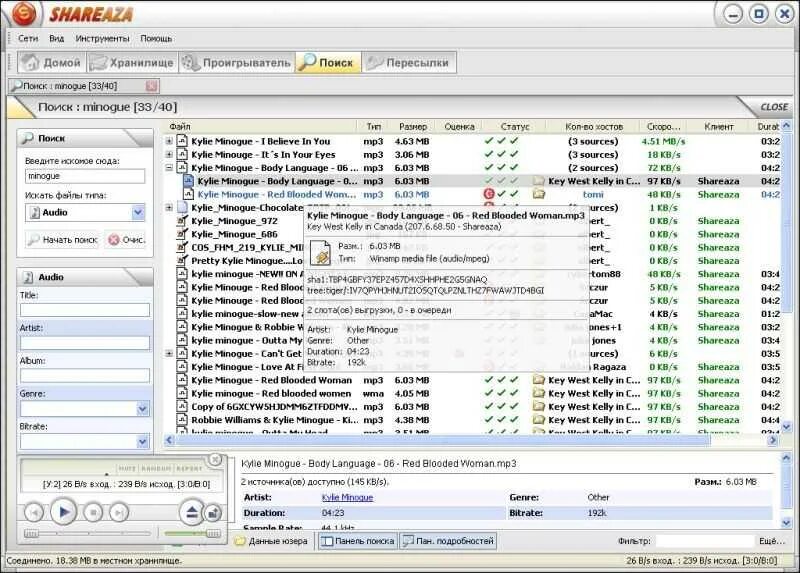The height and width of the screenshot is (573, 800).
Task: Expand the 'It's In Your Eyes' result row
Action: [169, 154]
